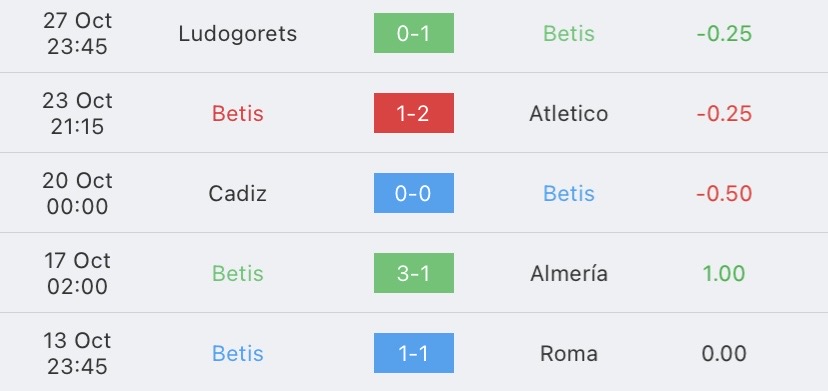Select green Betis in Almería row
Image resolution: width=828 pixels, height=391 pixels.
(x=238, y=274)
